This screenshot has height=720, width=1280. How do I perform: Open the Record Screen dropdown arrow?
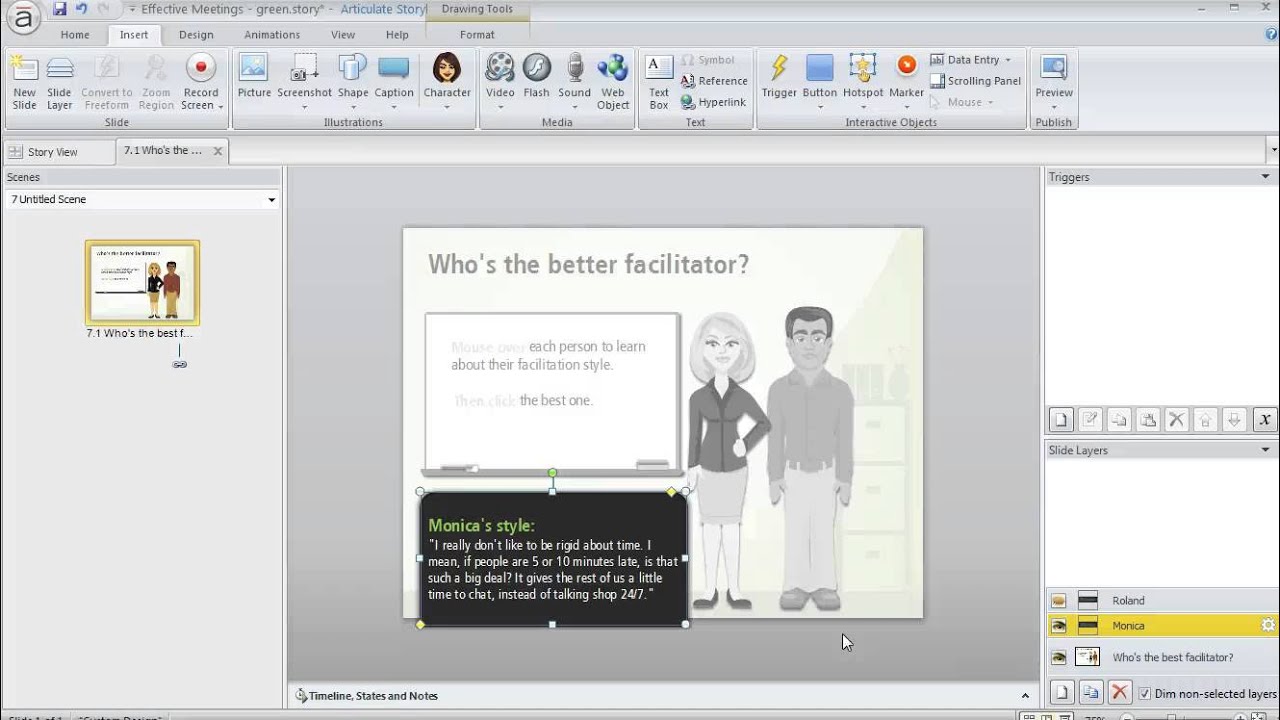(x=220, y=106)
